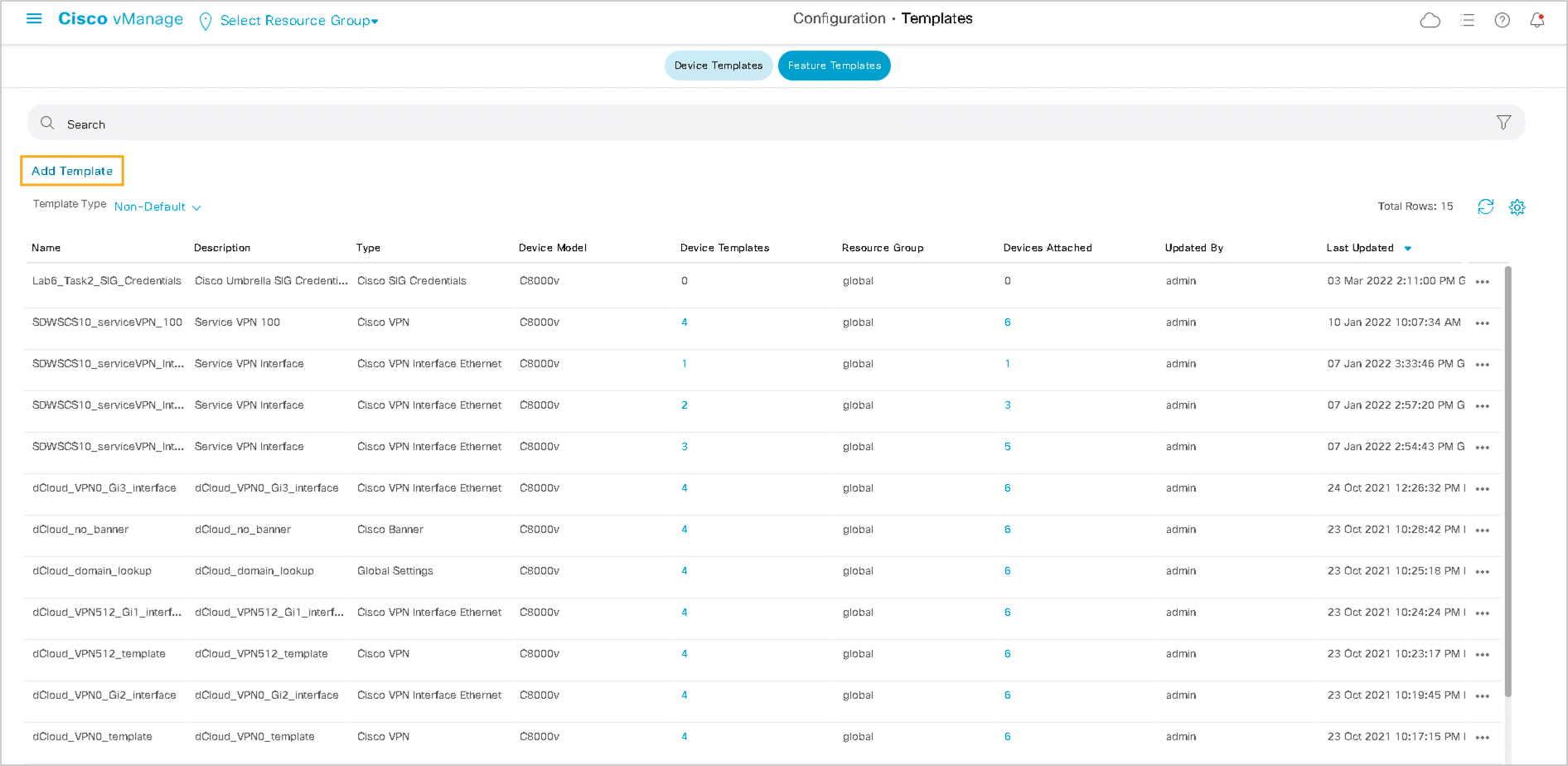Screen dimensions: 1568x766
Task: Open the notifications bell icon
Action: [1537, 20]
